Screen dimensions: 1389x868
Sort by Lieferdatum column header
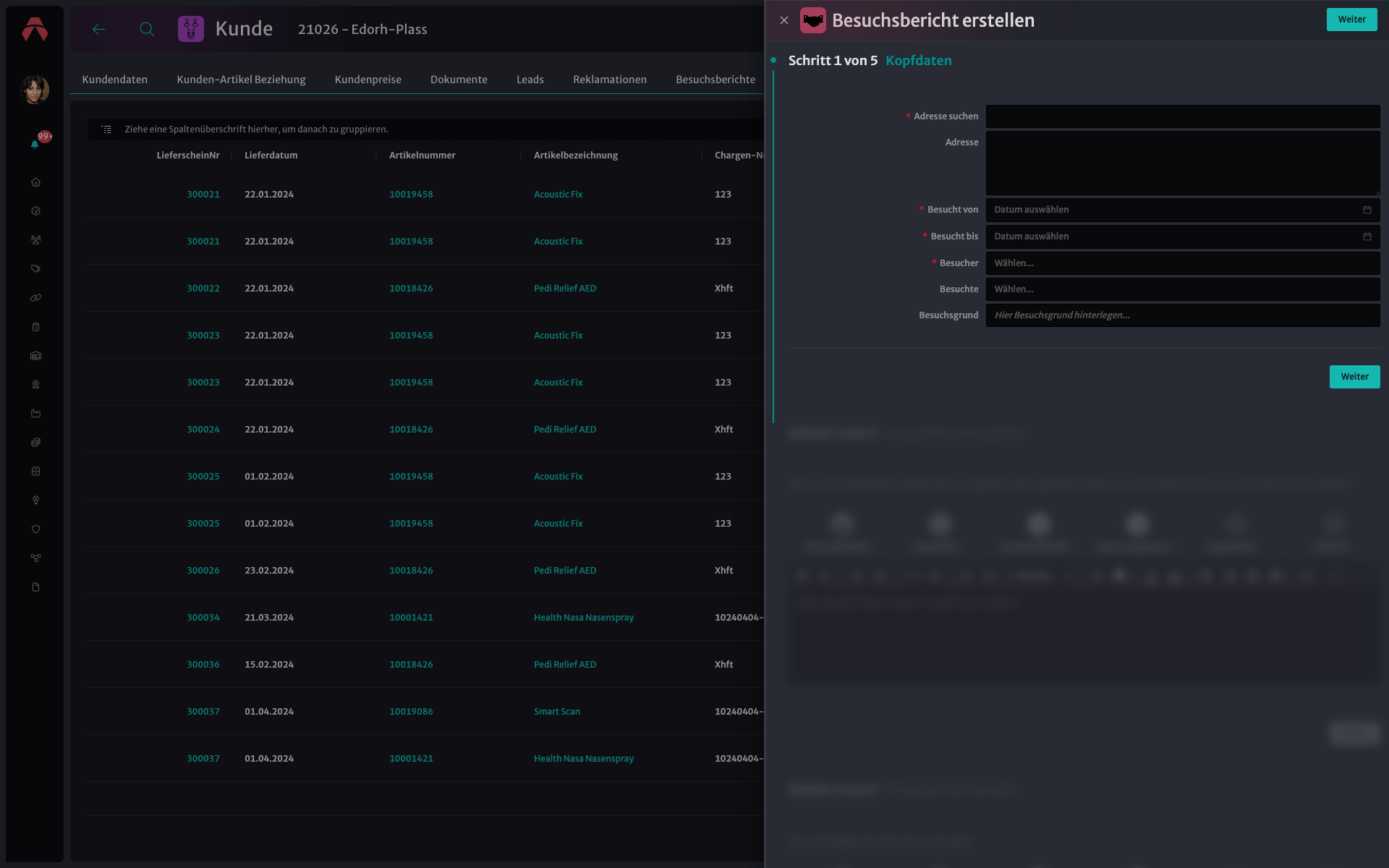point(271,156)
